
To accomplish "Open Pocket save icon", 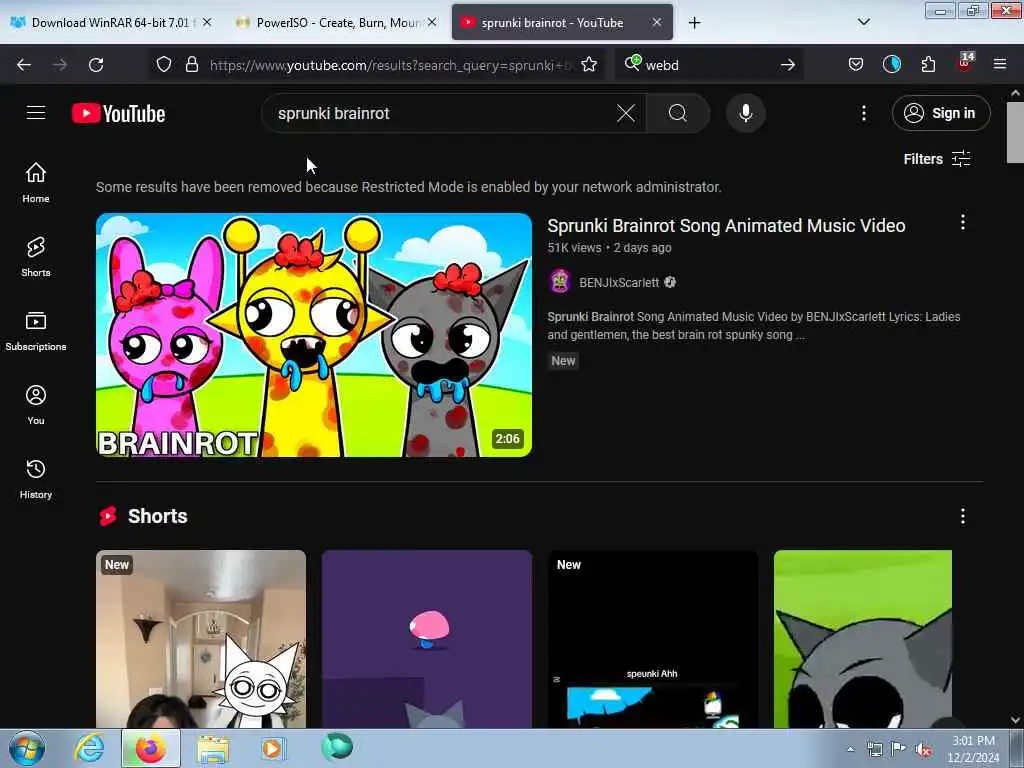I will click(856, 64).
